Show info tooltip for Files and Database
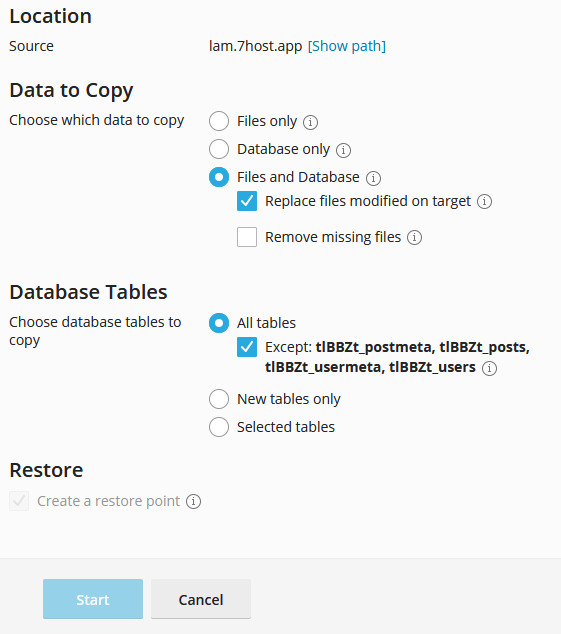Screen dimensions: 561x634 click(x=373, y=178)
